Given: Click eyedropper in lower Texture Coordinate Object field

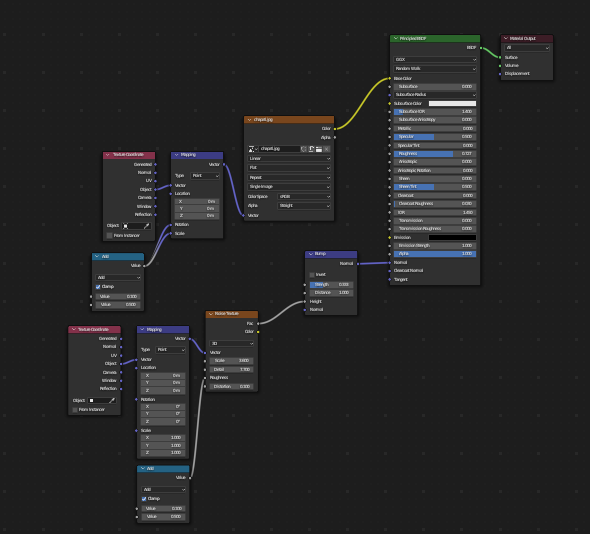Looking at the screenshot, I should (x=112, y=401).
